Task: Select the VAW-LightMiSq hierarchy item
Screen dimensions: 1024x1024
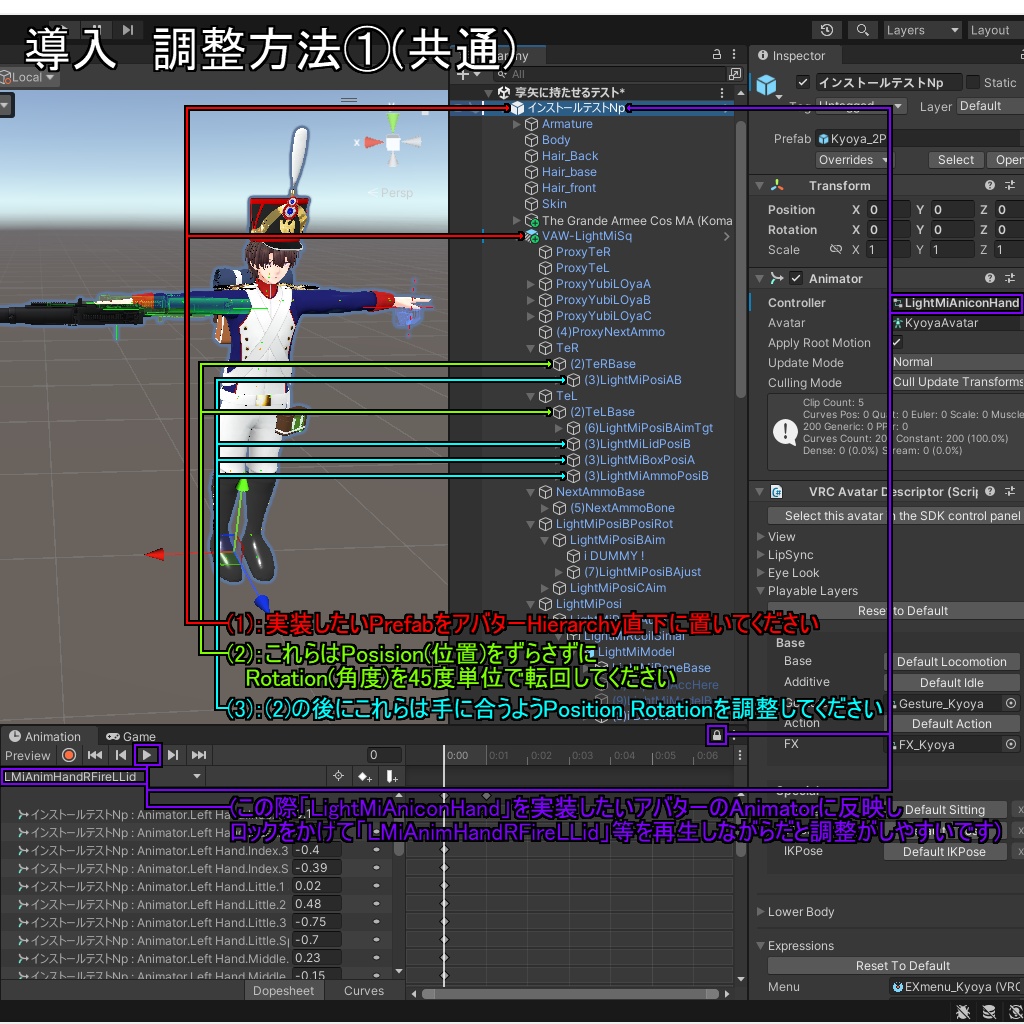Action: click(586, 236)
